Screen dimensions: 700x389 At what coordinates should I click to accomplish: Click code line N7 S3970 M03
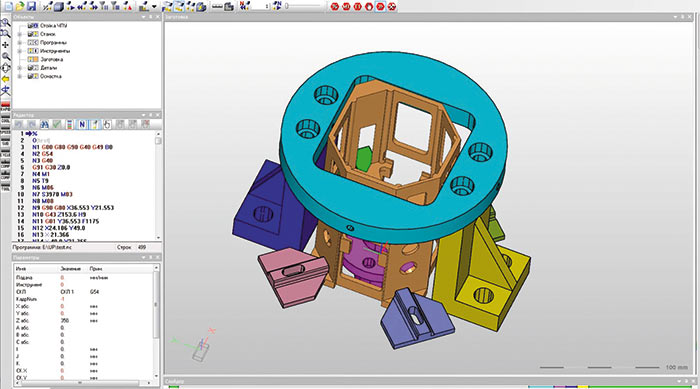coord(52,194)
